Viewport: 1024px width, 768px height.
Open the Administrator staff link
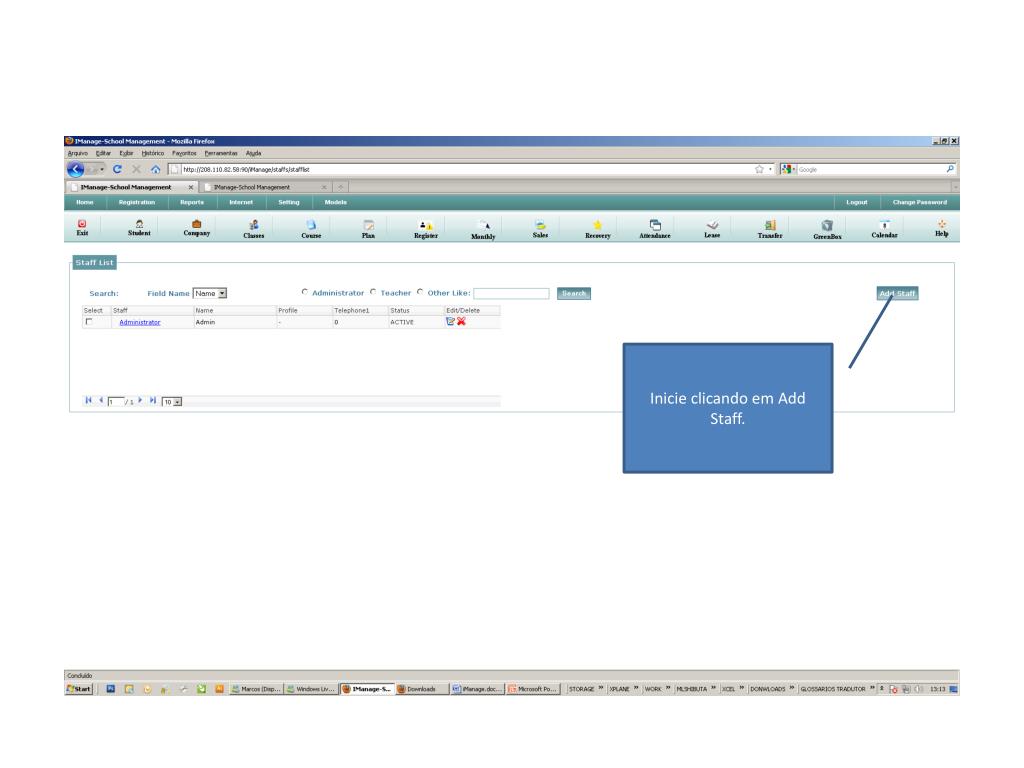click(140, 322)
